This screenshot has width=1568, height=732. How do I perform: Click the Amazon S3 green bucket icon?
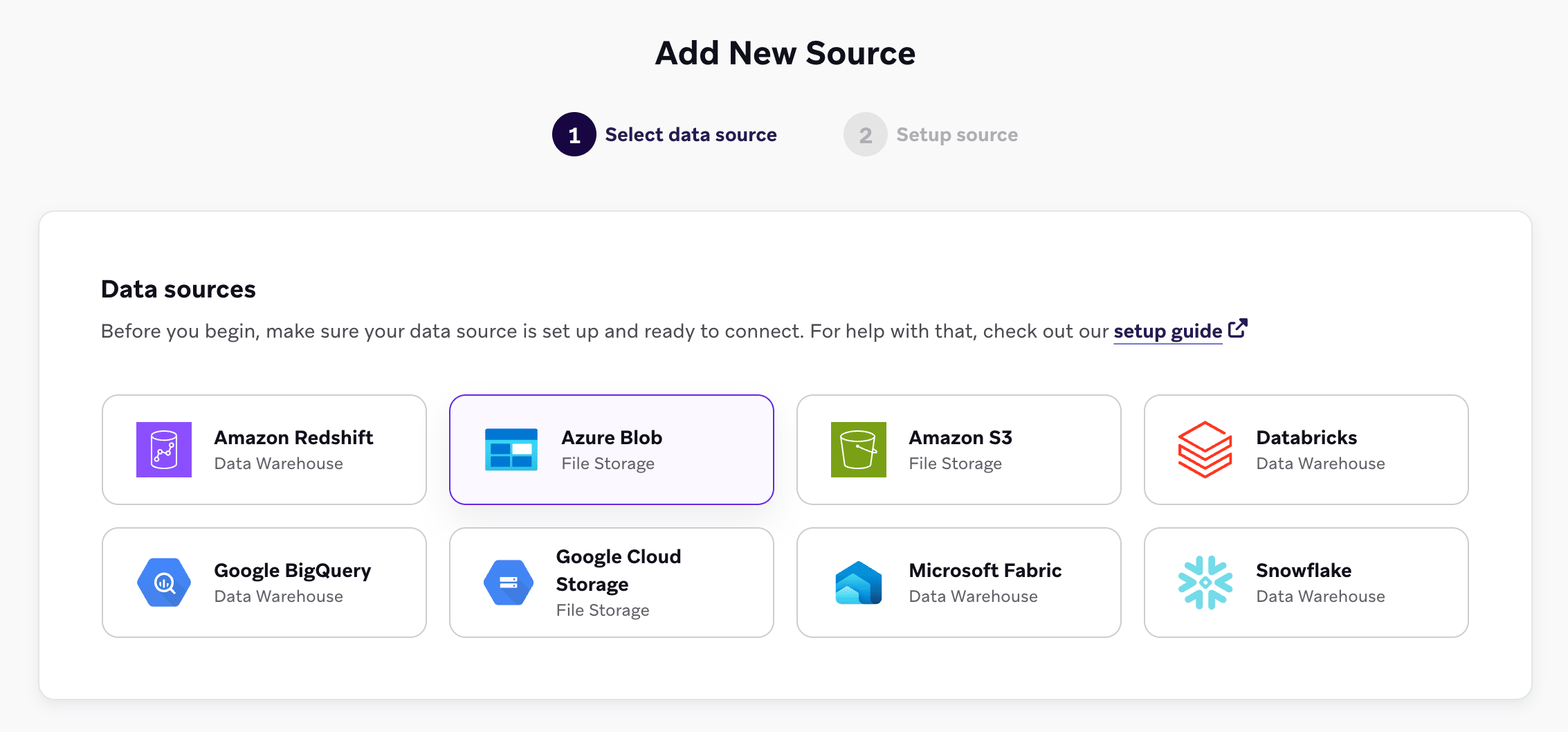tap(859, 450)
